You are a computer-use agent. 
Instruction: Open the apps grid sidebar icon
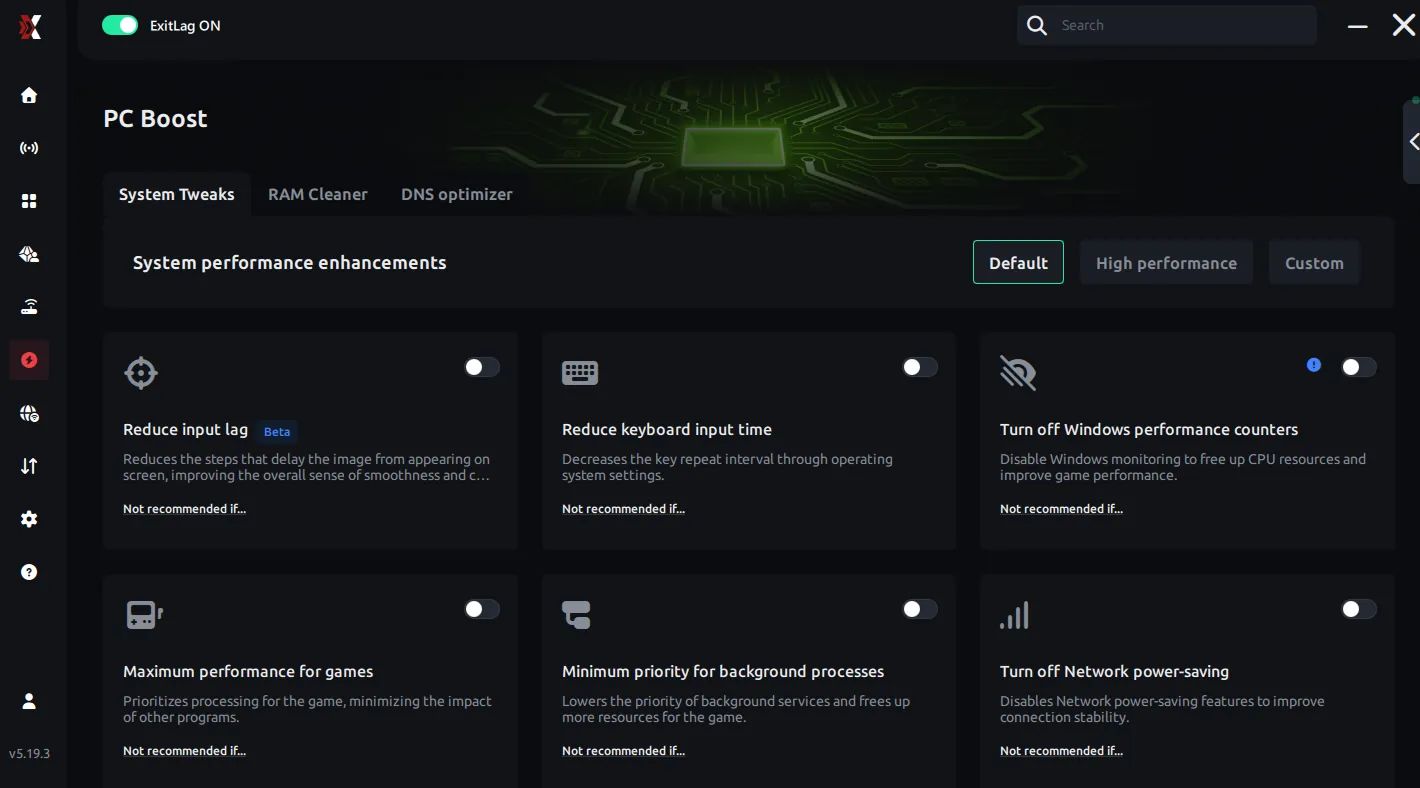(x=29, y=201)
